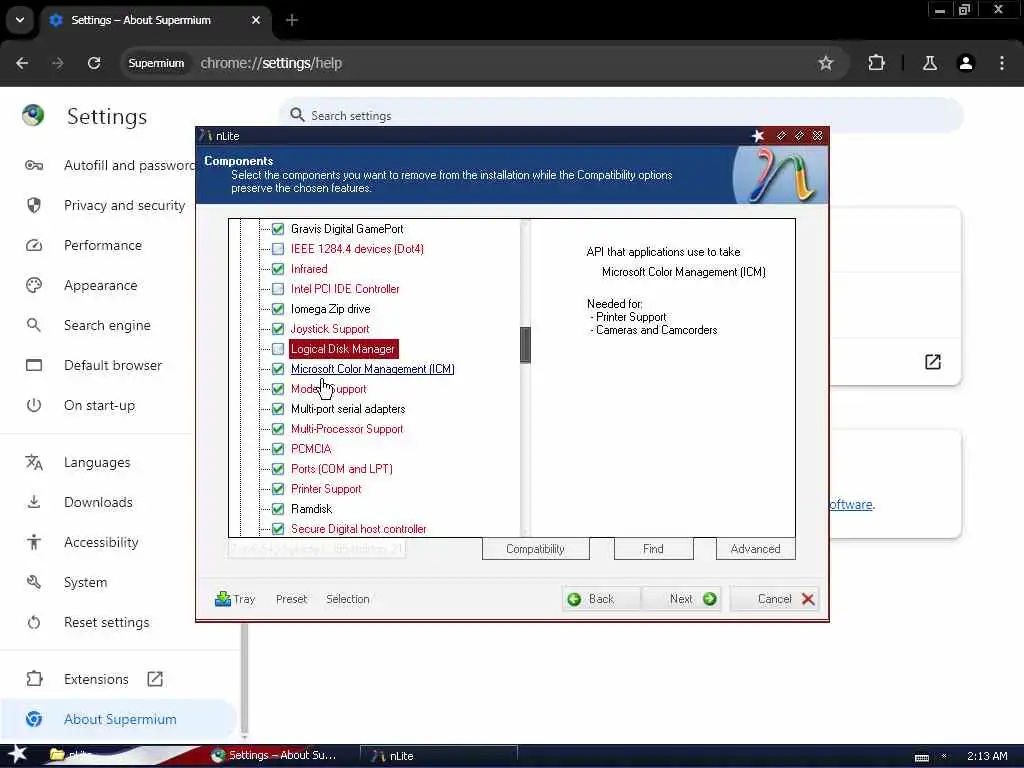Click the Appearance palette icon

click(x=34, y=285)
